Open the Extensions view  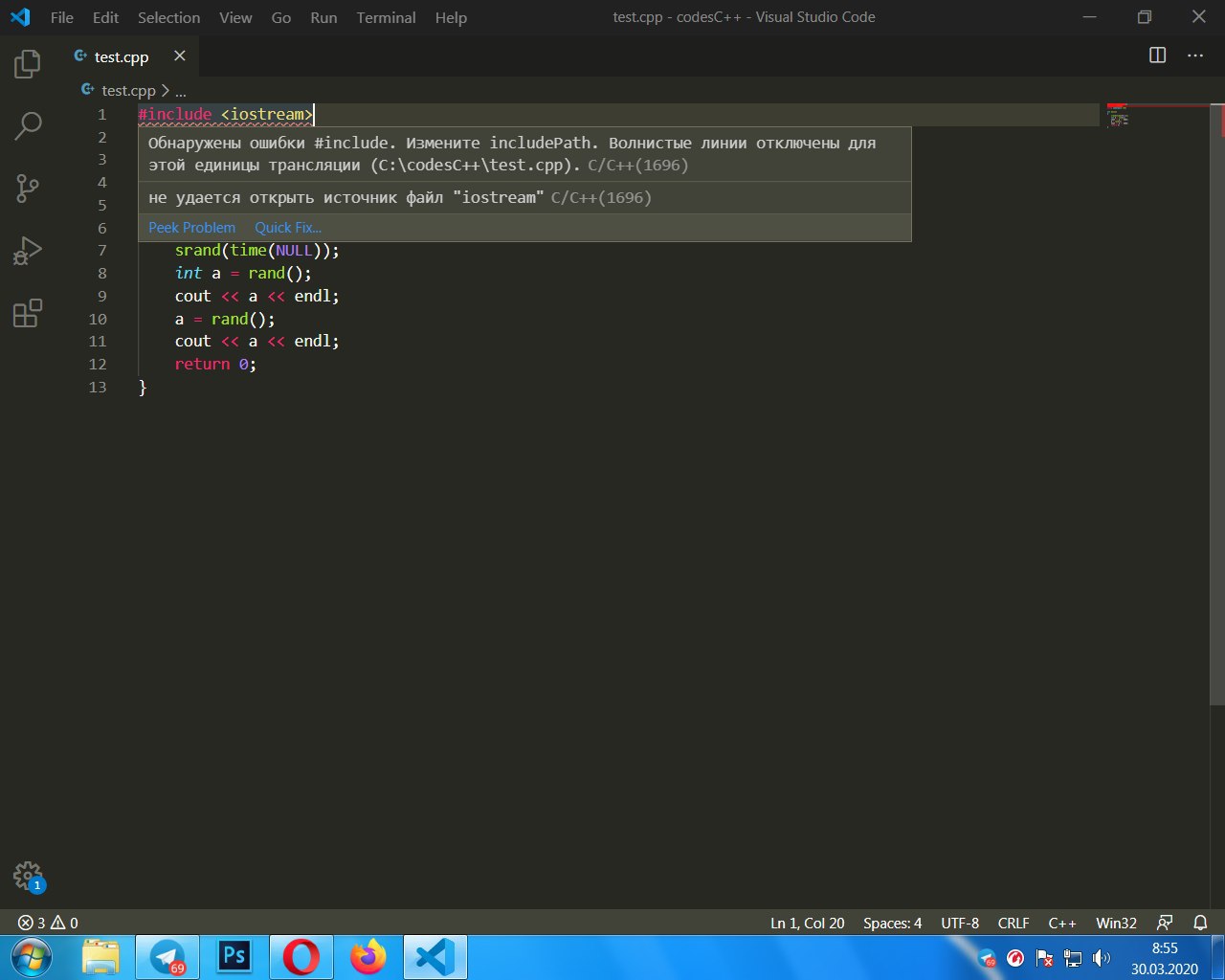28,313
